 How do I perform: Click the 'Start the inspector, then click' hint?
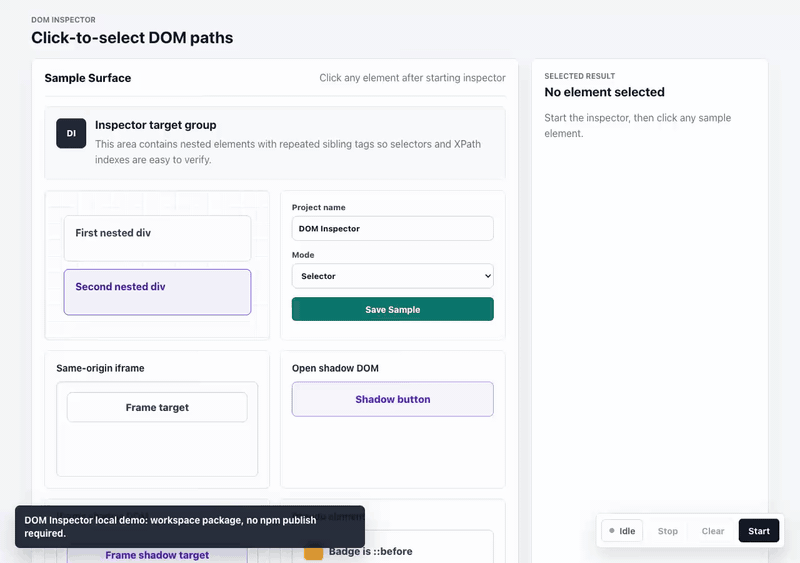click(638, 126)
